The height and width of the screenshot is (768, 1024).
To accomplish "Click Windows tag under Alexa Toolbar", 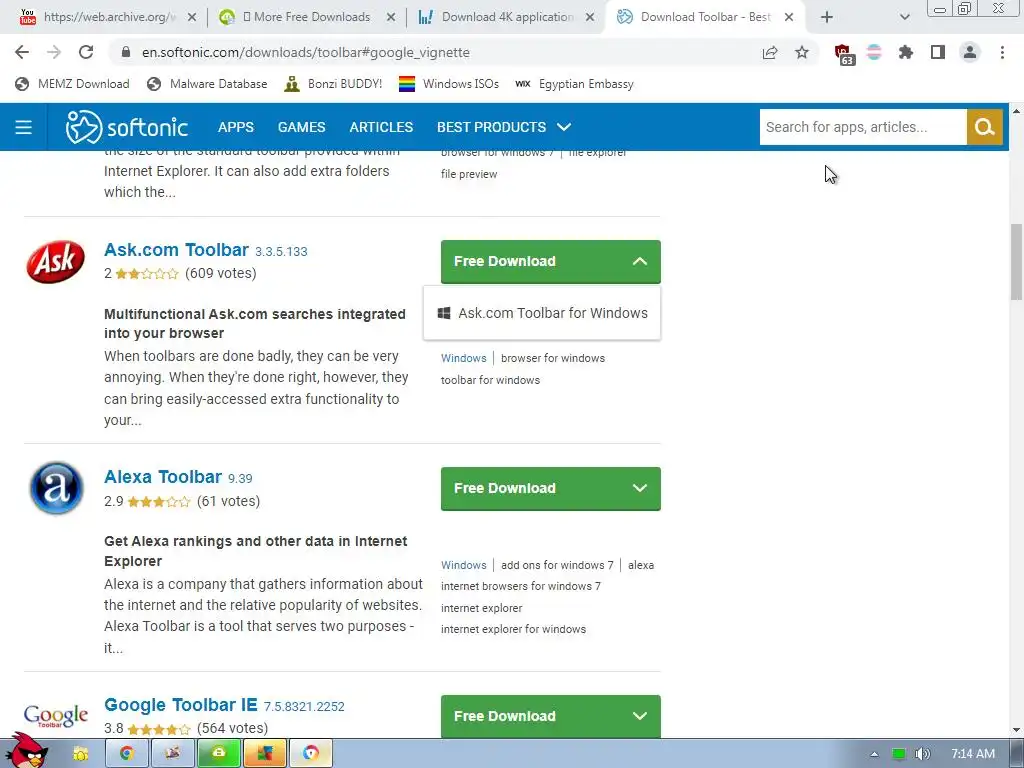I will pos(464,565).
